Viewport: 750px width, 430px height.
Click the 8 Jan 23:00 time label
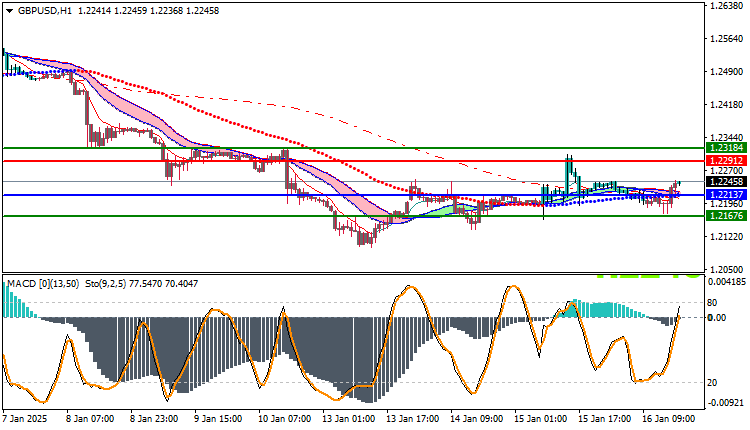pos(154,419)
